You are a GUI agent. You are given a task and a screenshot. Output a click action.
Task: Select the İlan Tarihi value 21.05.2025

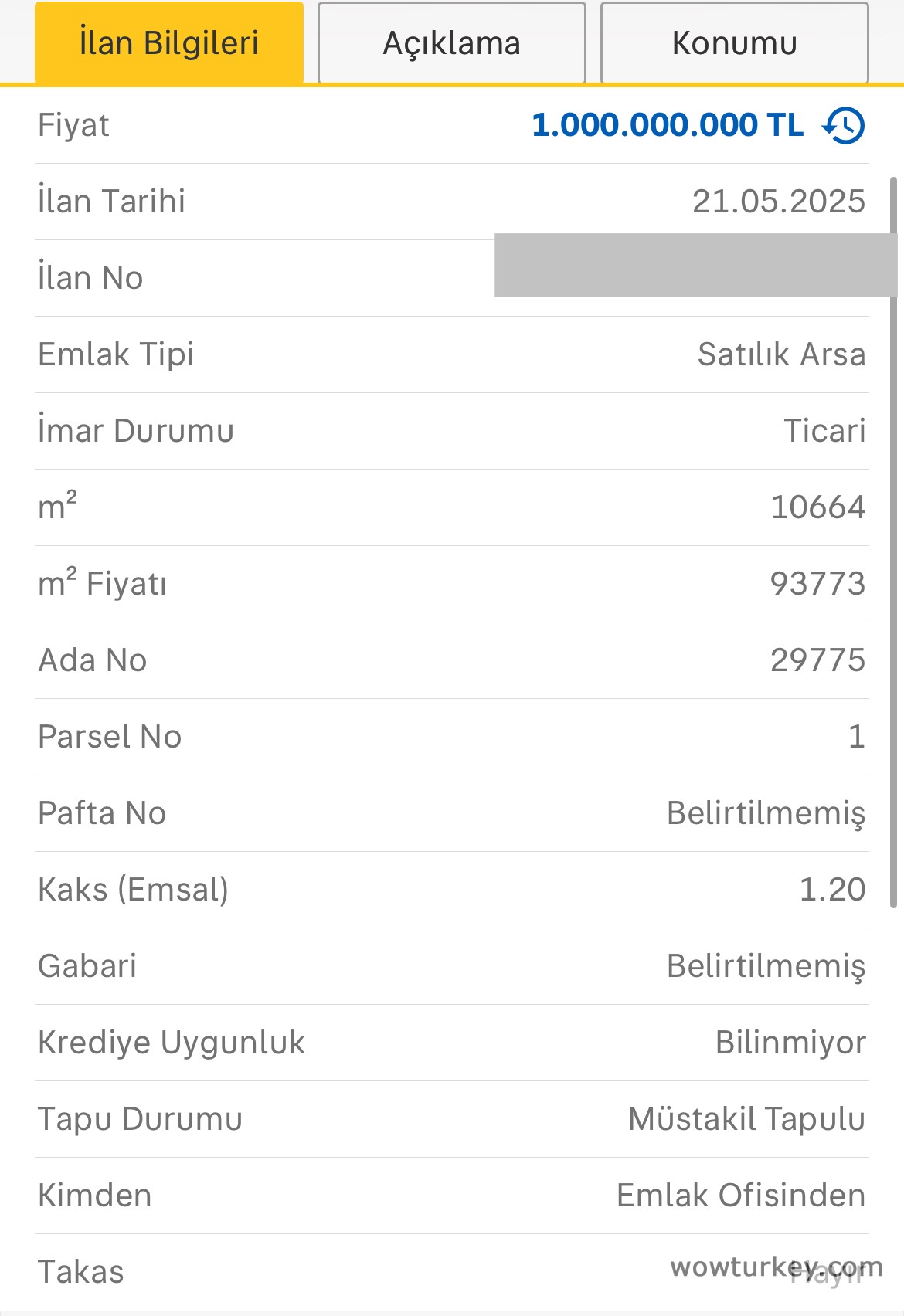click(778, 202)
